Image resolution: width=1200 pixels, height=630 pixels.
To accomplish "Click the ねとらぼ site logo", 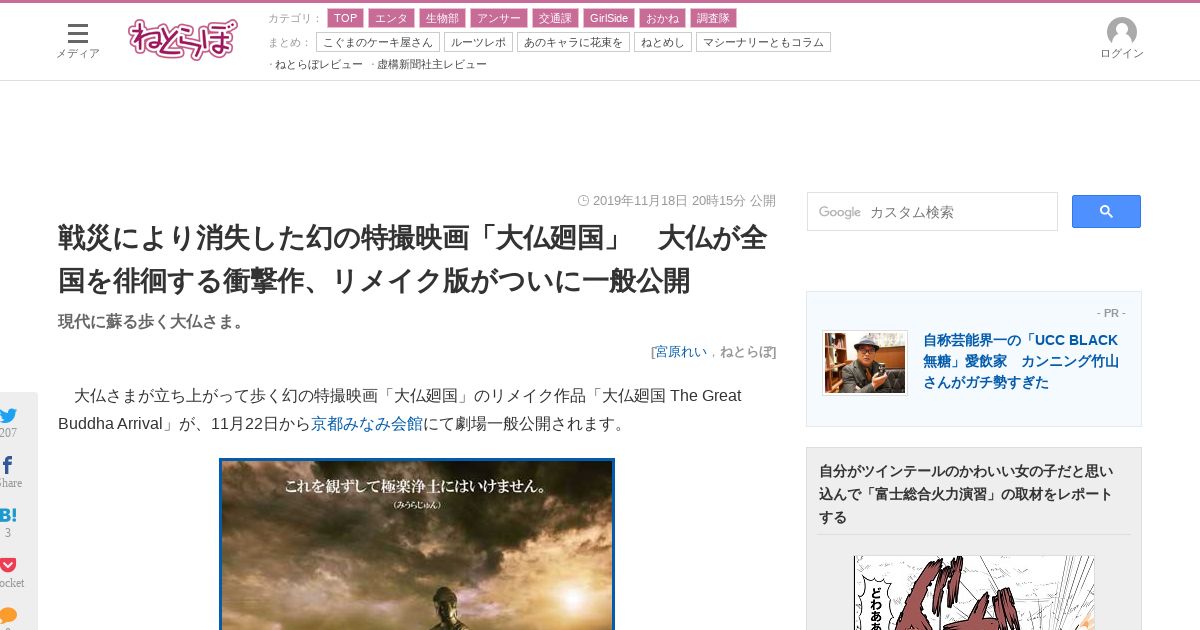I will point(183,39).
